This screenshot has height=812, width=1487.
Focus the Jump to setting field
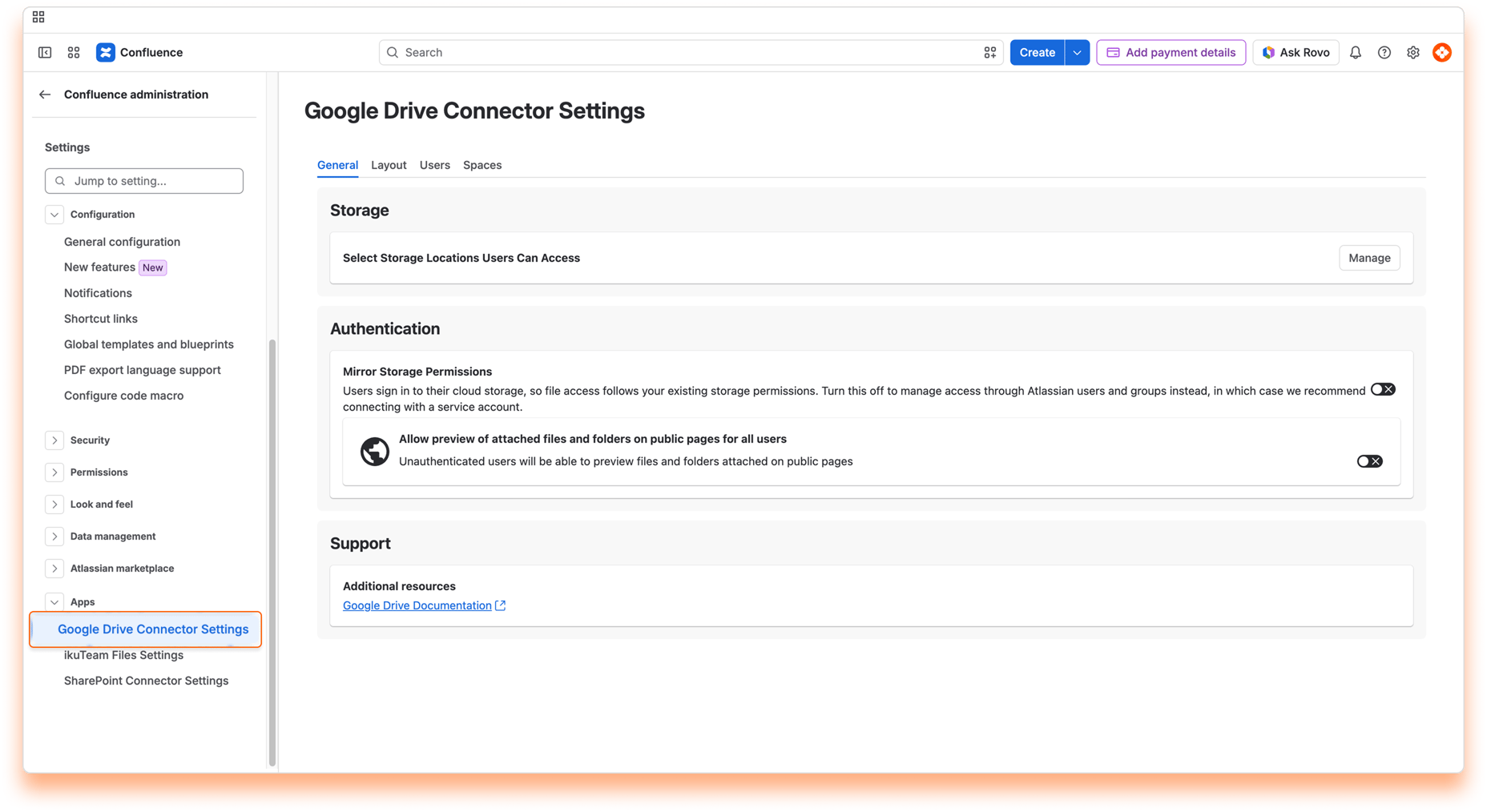click(x=144, y=181)
